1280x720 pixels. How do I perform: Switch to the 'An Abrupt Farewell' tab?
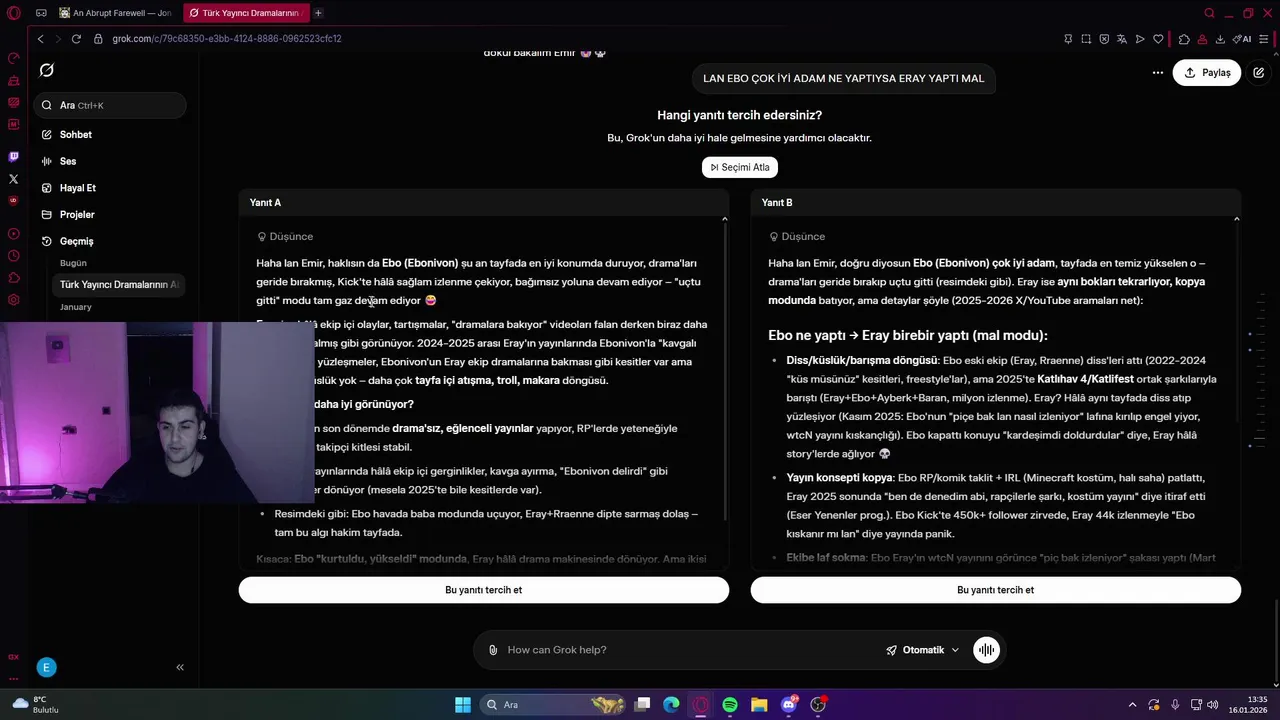coord(116,13)
